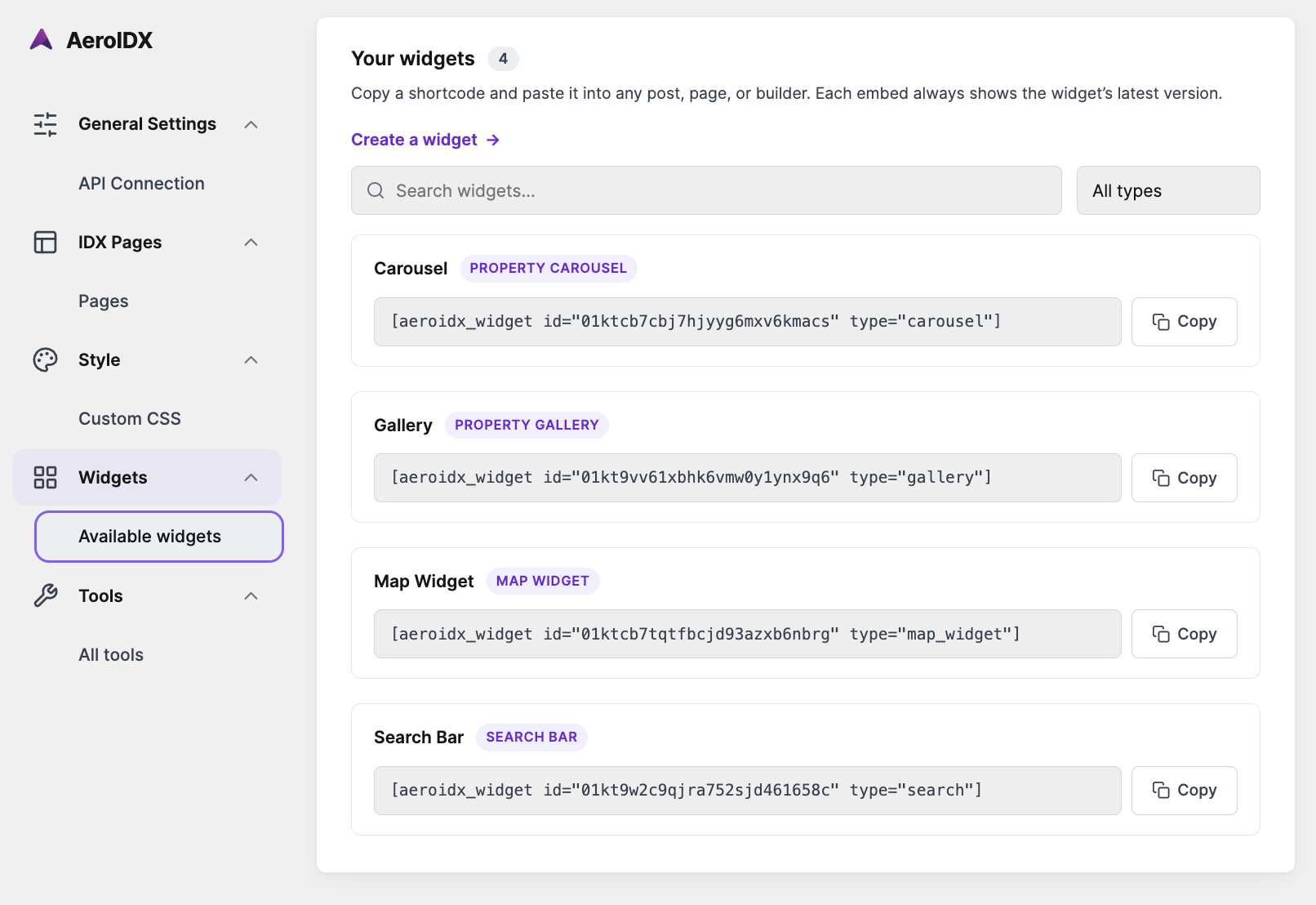Click the General Settings sliders icon
1316x905 pixels.
[46, 124]
